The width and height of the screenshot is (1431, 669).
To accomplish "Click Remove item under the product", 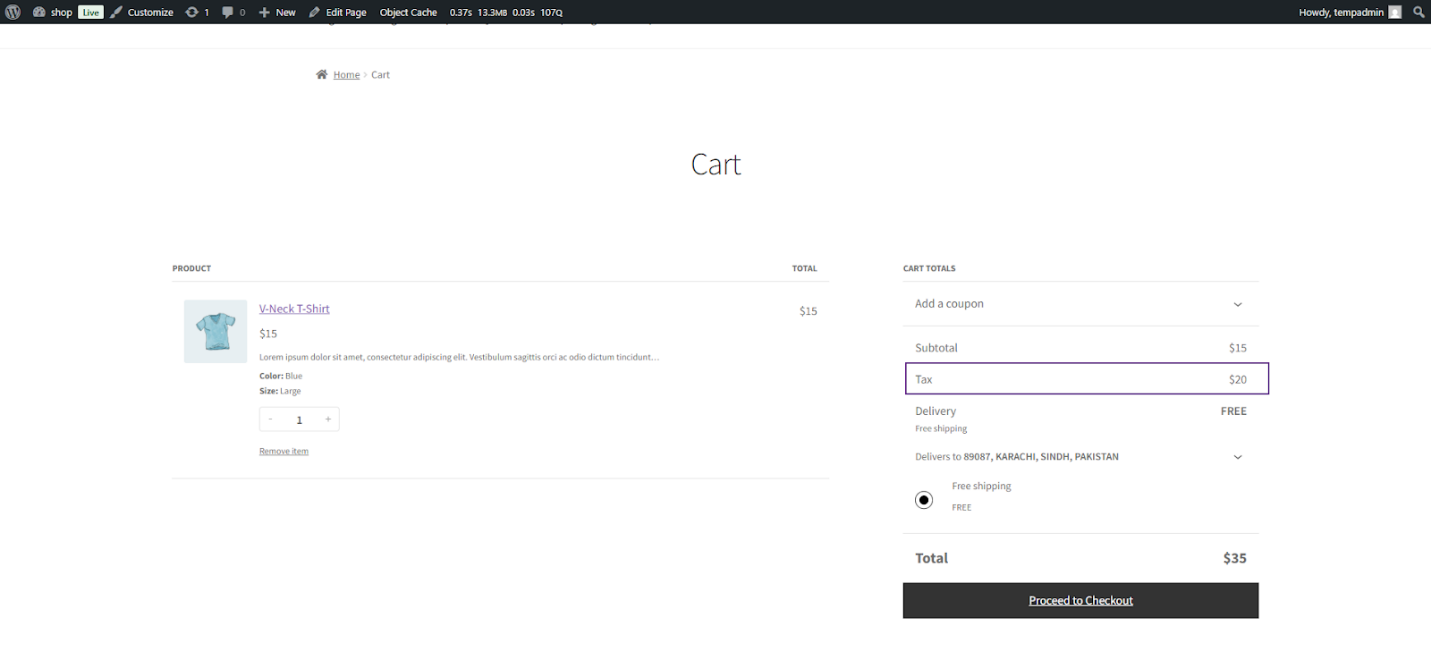I will (x=283, y=450).
